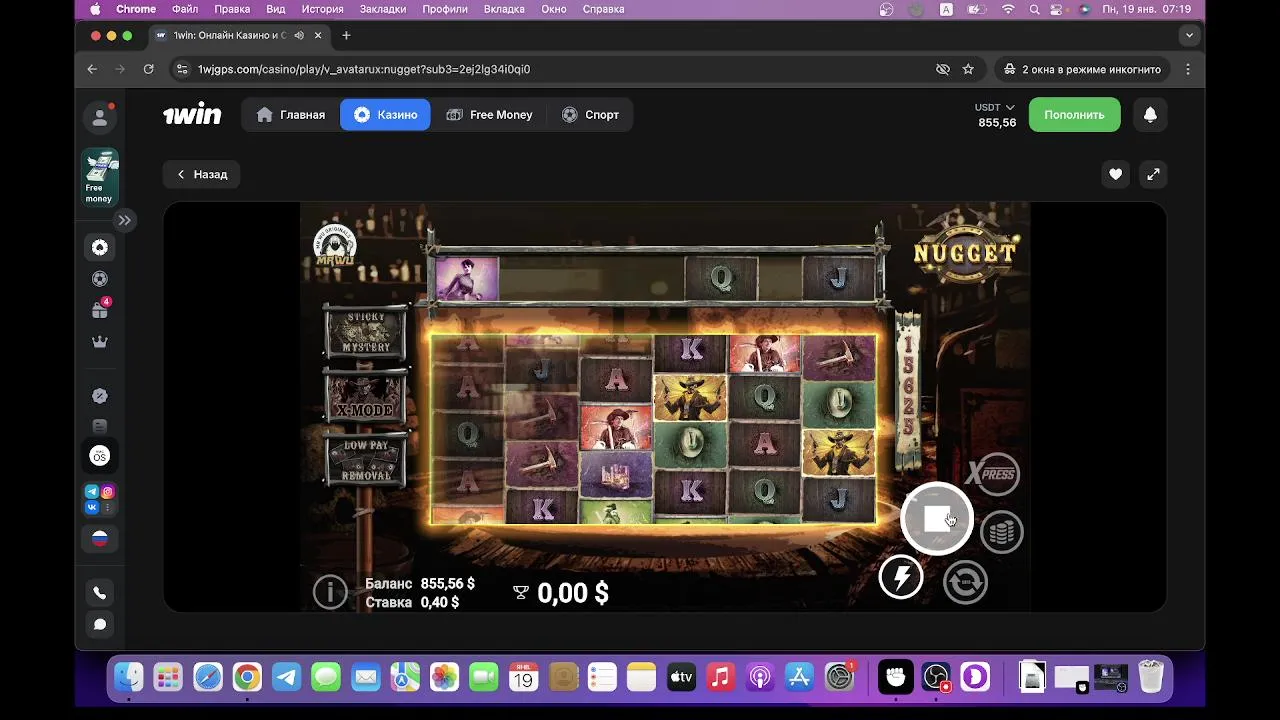This screenshot has height=720, width=1280.
Task: Click tracking protection eye-slash icon
Action: click(942, 69)
